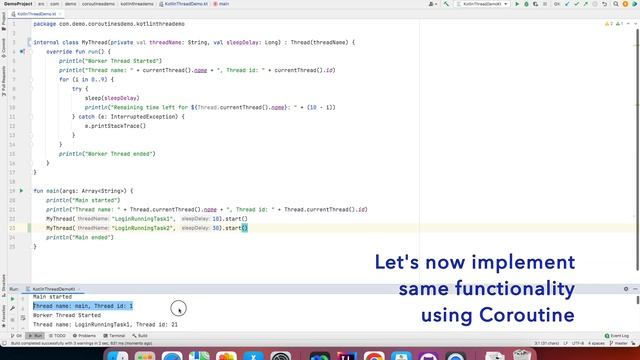Collapse the try block fold marker on line 8
Viewport: 640px width, 360px height.
point(31,89)
